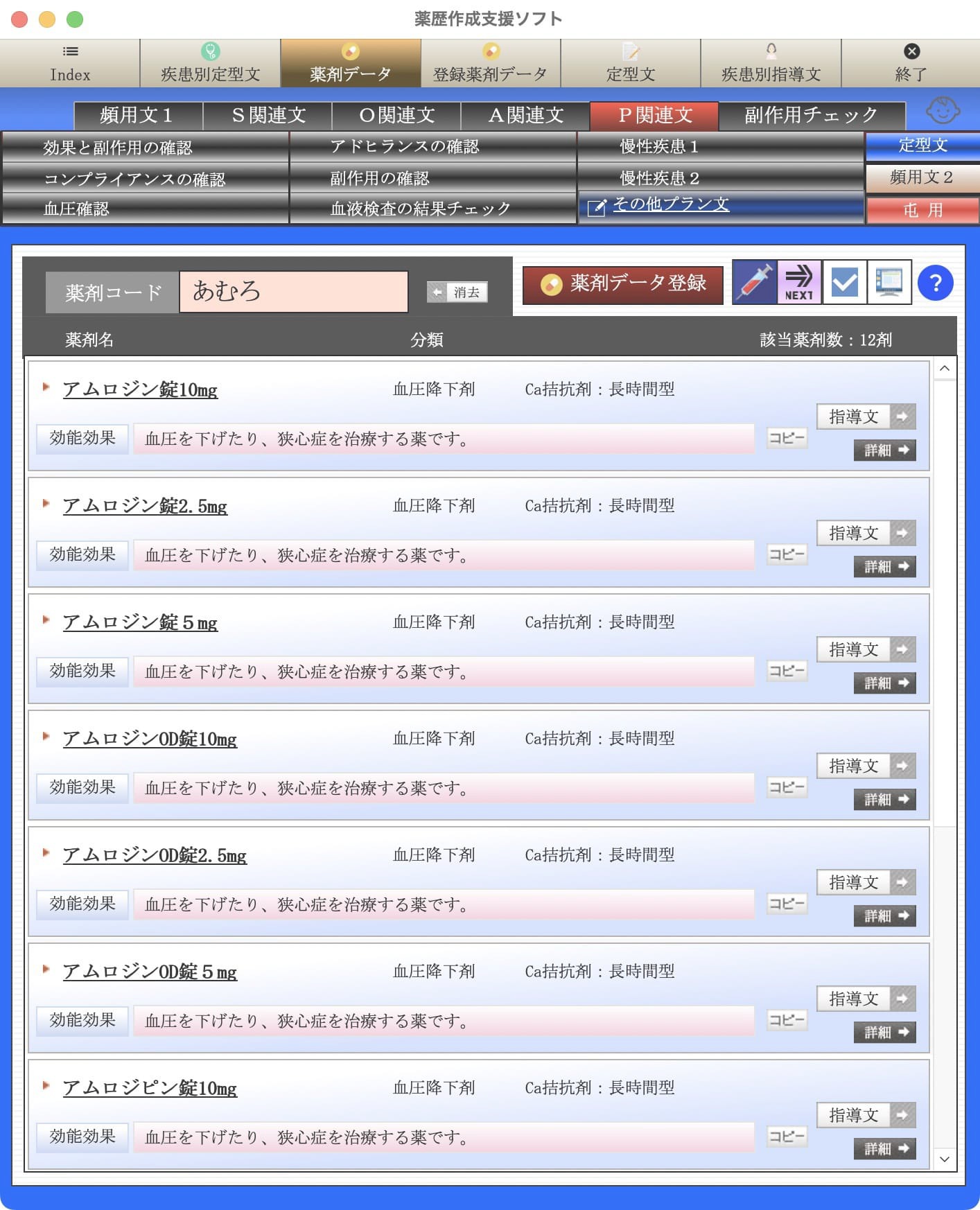This screenshot has width=980, height=1210.
Task: Select 薬剤データ in the top toolbar
Action: tap(351, 63)
